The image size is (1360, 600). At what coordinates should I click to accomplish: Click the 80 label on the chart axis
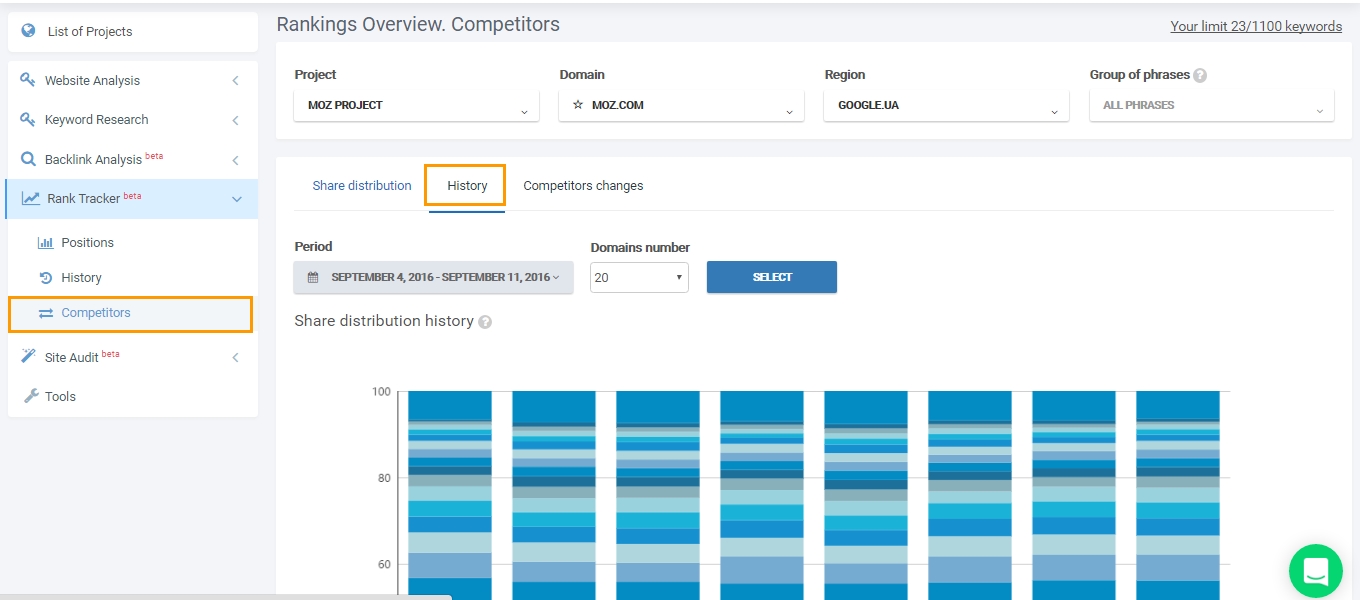pyautogui.click(x=384, y=478)
